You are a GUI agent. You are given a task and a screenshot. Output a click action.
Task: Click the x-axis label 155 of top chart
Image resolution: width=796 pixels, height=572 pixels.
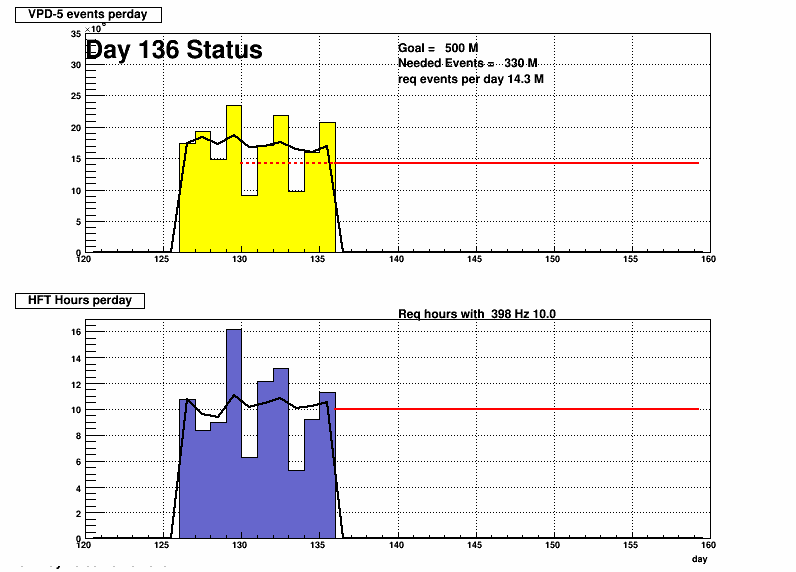[630, 259]
